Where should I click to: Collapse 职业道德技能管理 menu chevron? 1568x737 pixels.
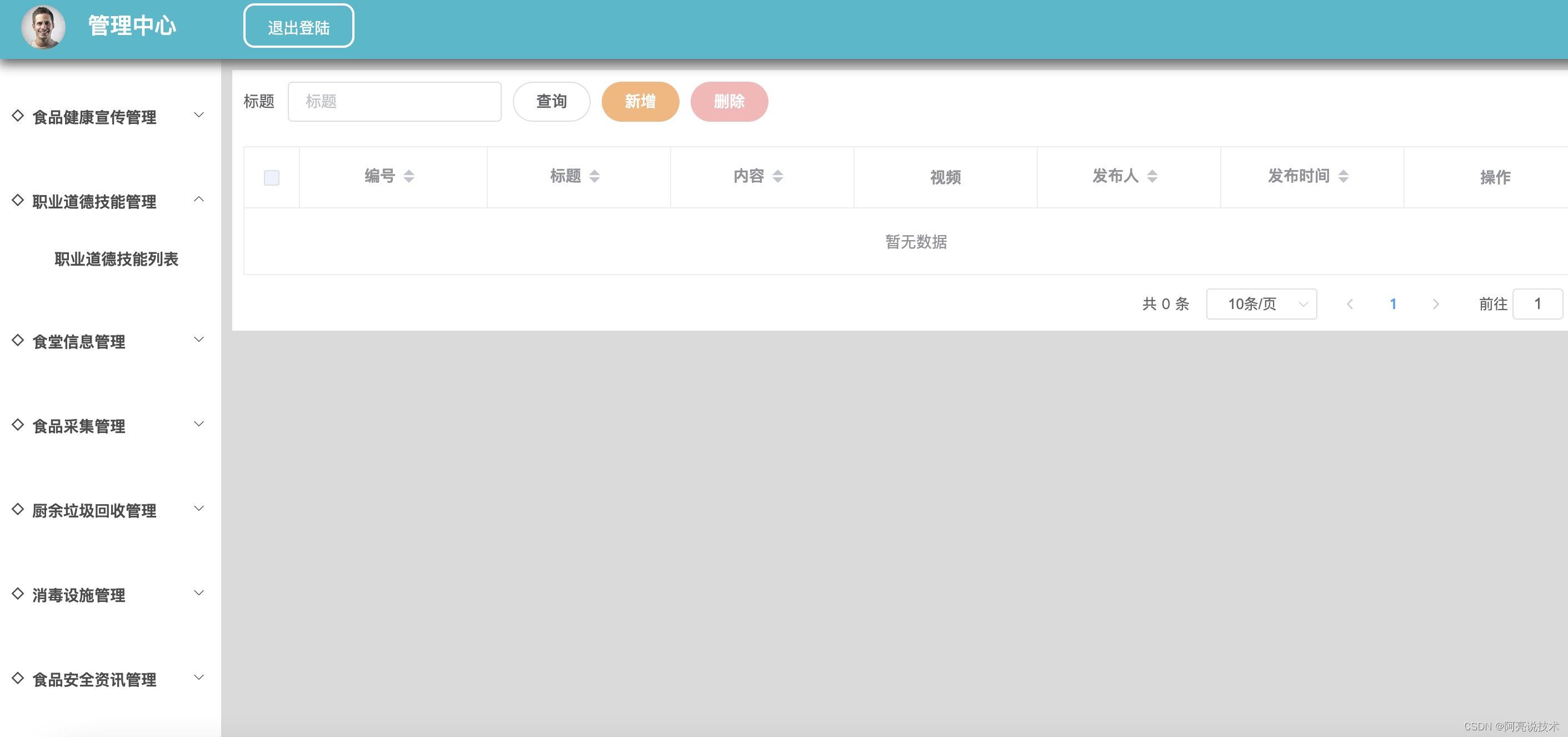point(198,200)
